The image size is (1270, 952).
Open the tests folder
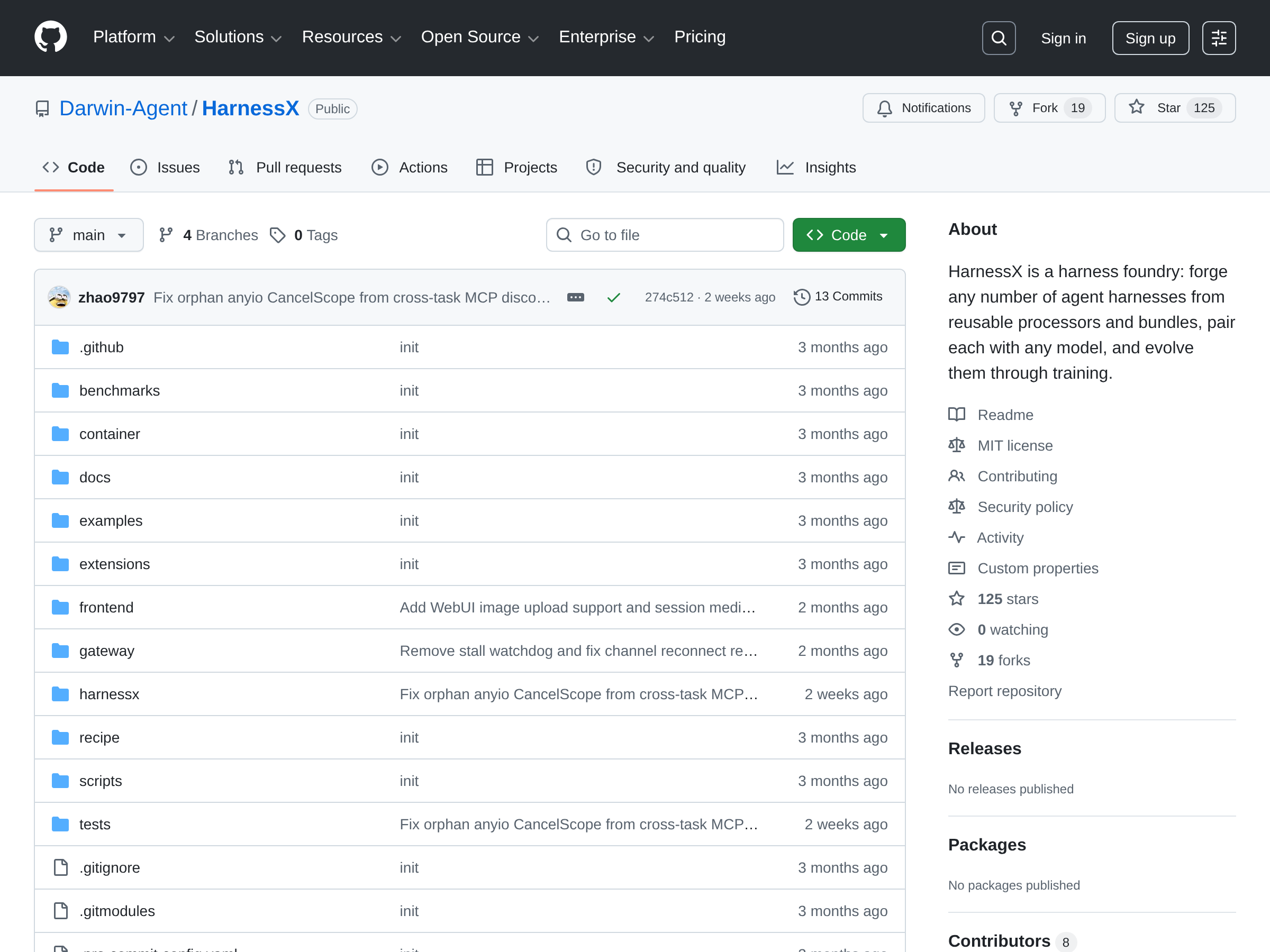(95, 824)
